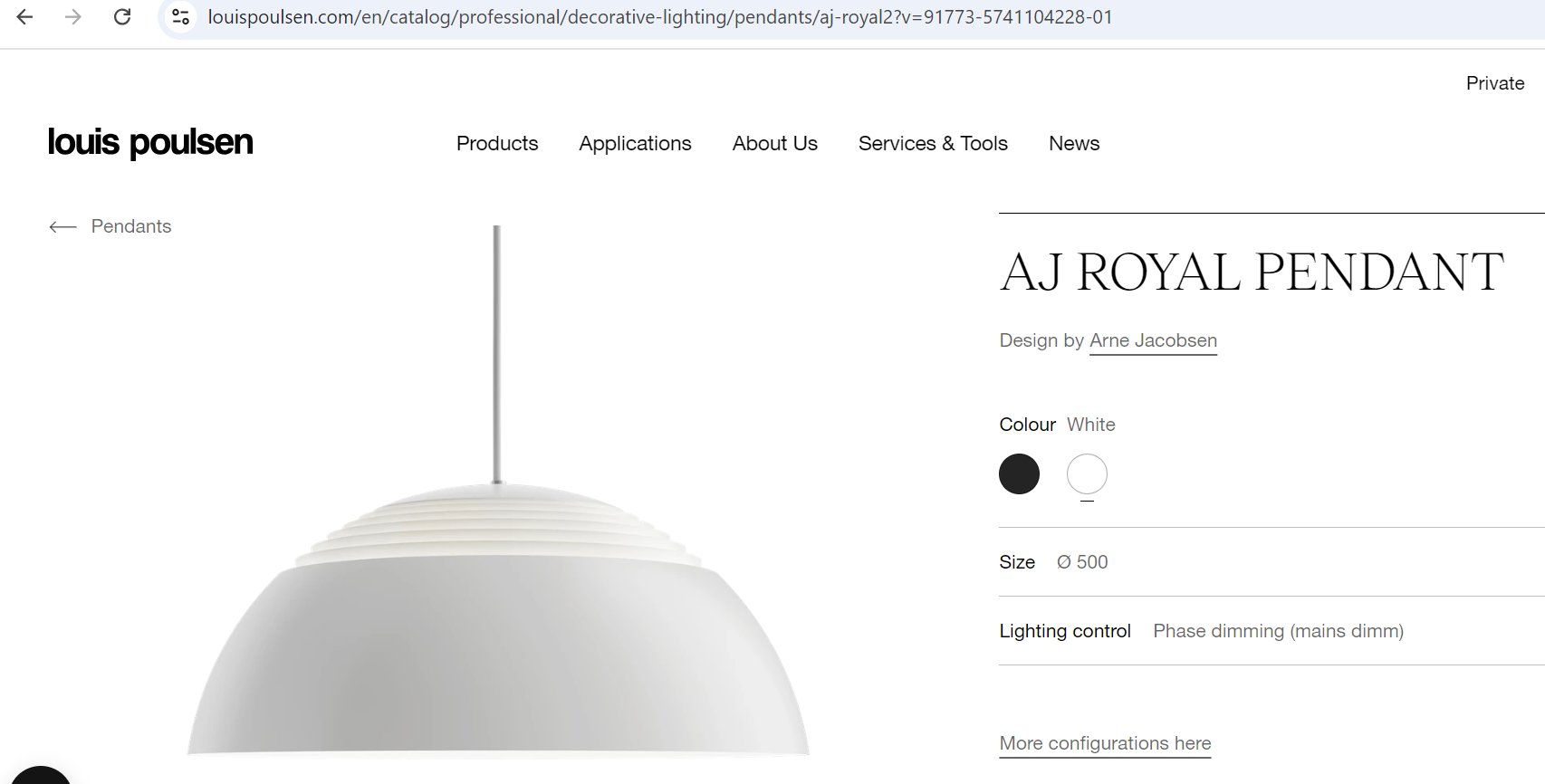This screenshot has width=1545, height=784.
Task: Switch to the Private site
Action: [1495, 83]
